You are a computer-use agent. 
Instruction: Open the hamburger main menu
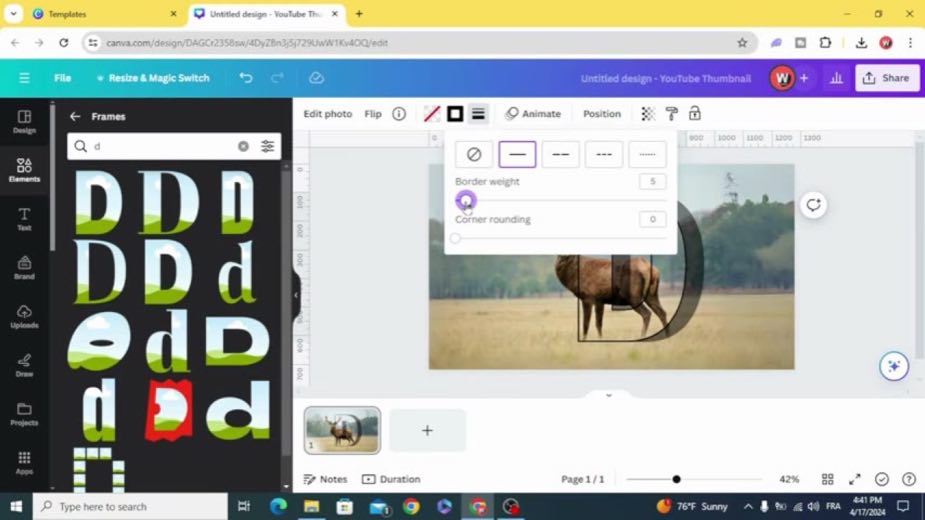click(24, 78)
